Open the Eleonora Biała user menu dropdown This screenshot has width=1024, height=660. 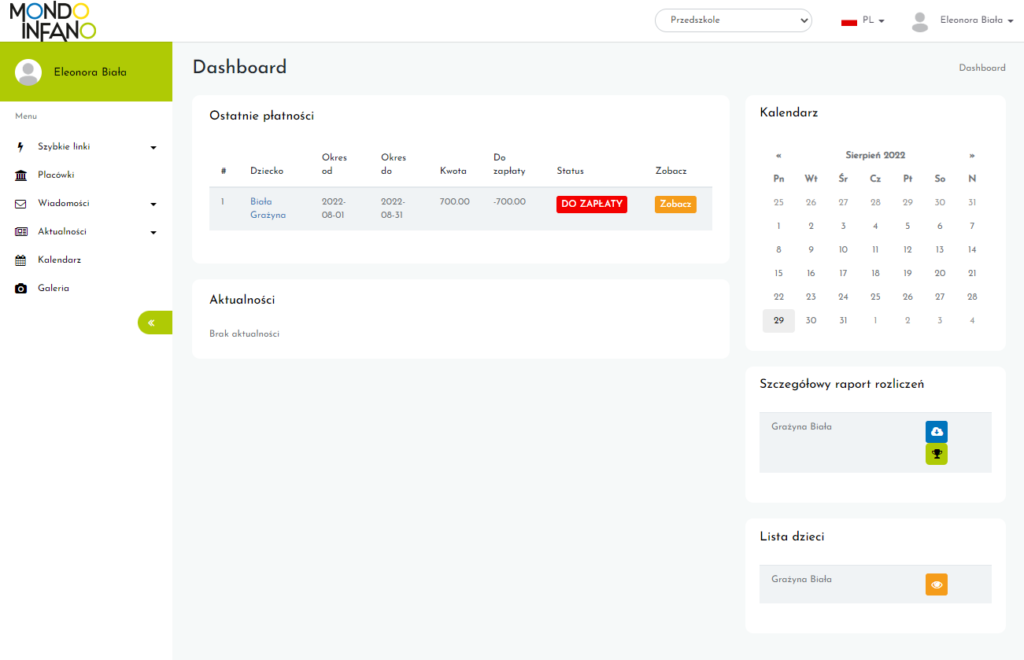pos(976,20)
